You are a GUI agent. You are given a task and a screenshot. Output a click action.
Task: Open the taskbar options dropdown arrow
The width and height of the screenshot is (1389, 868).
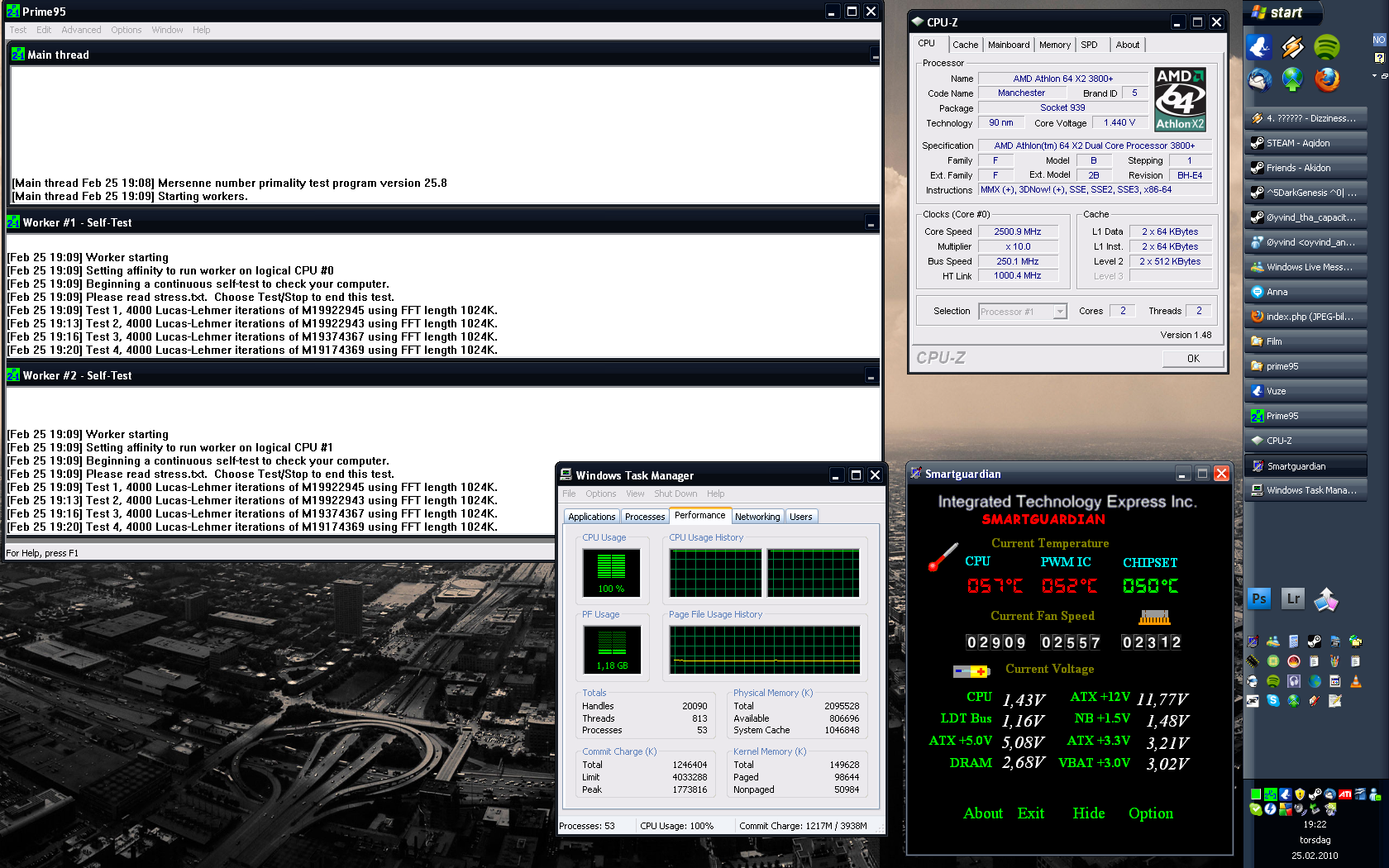[x=1375, y=76]
